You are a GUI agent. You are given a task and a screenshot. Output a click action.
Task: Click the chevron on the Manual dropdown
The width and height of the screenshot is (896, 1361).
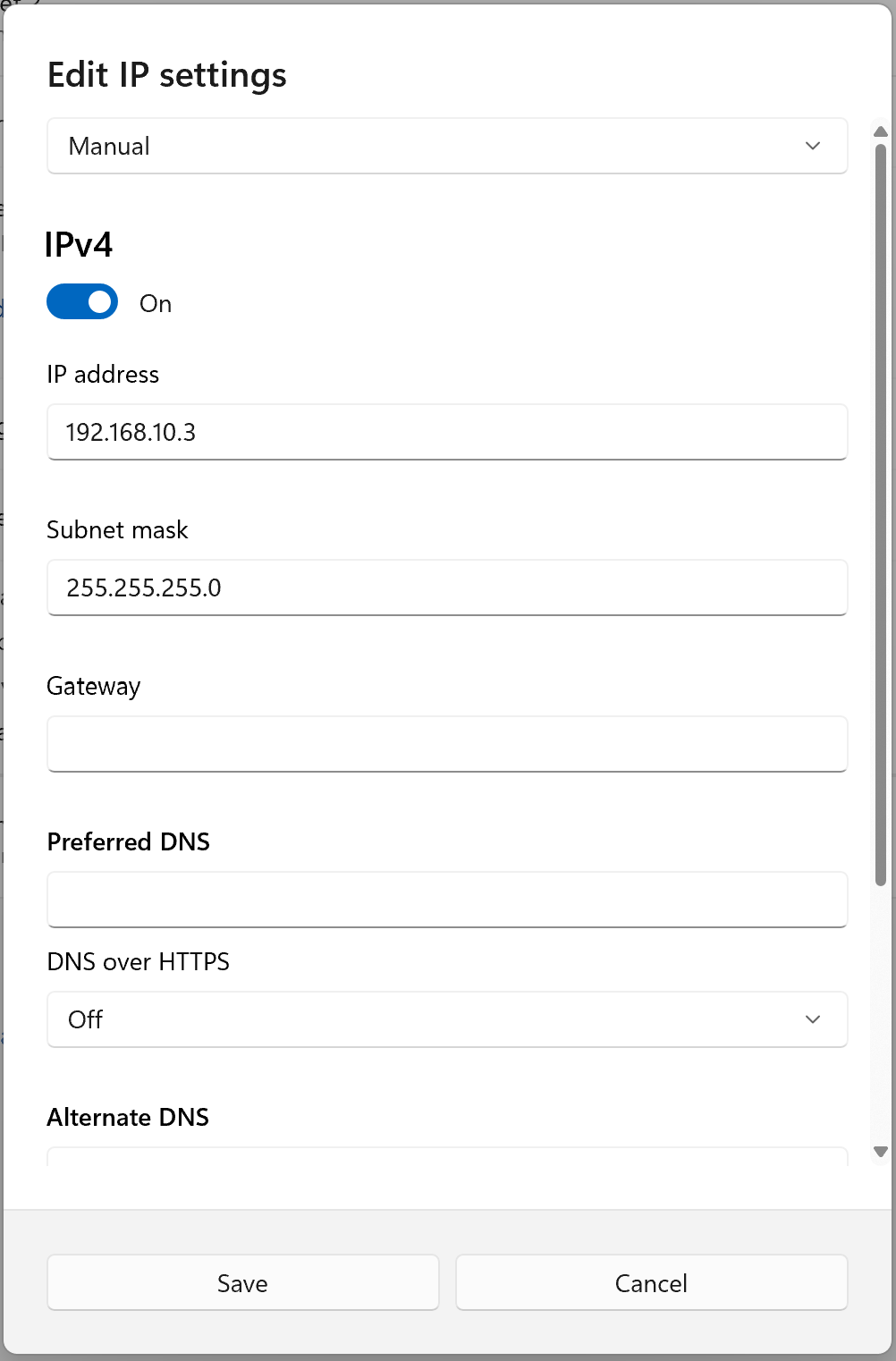813,146
